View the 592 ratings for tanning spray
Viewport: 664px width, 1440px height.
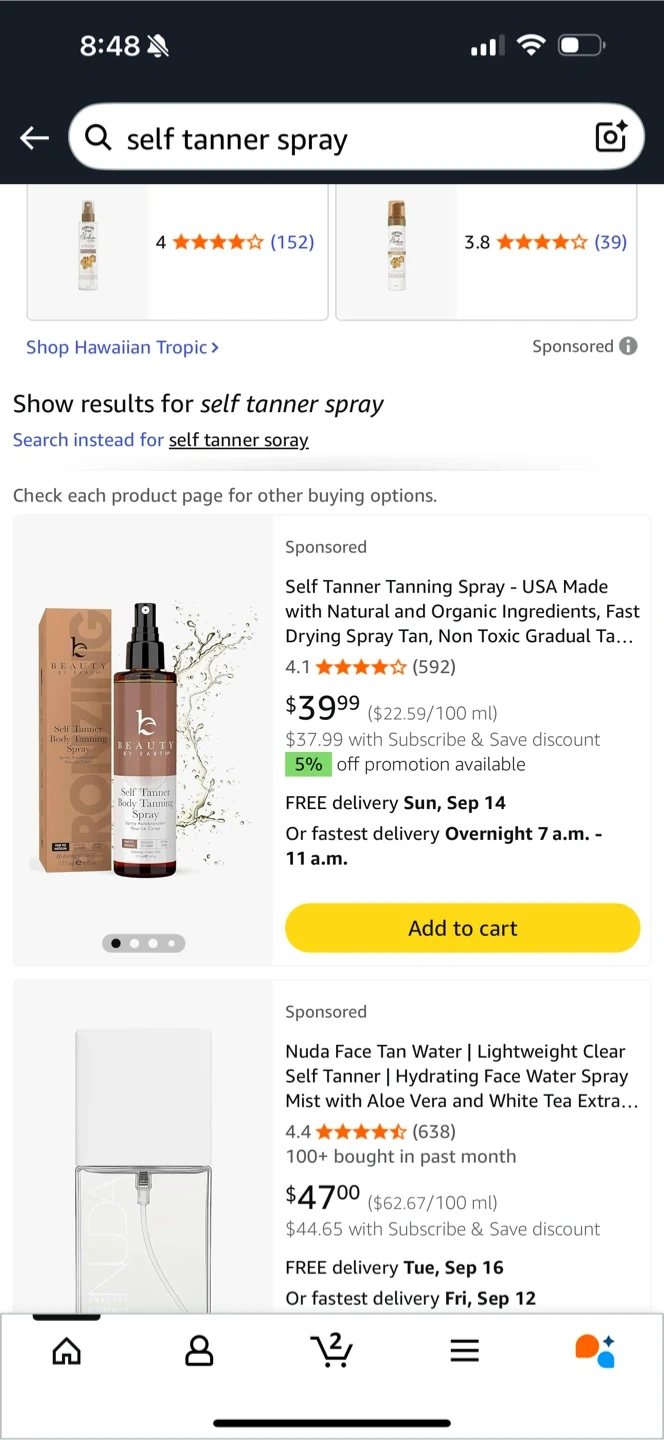tap(433, 666)
